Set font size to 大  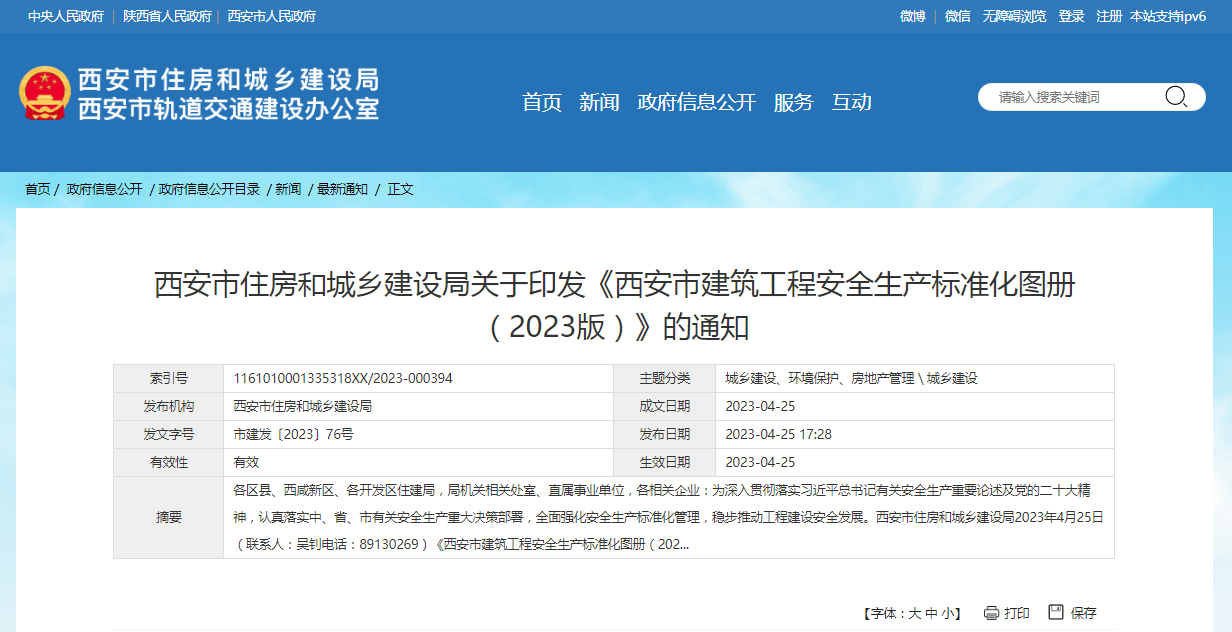[x=914, y=613]
